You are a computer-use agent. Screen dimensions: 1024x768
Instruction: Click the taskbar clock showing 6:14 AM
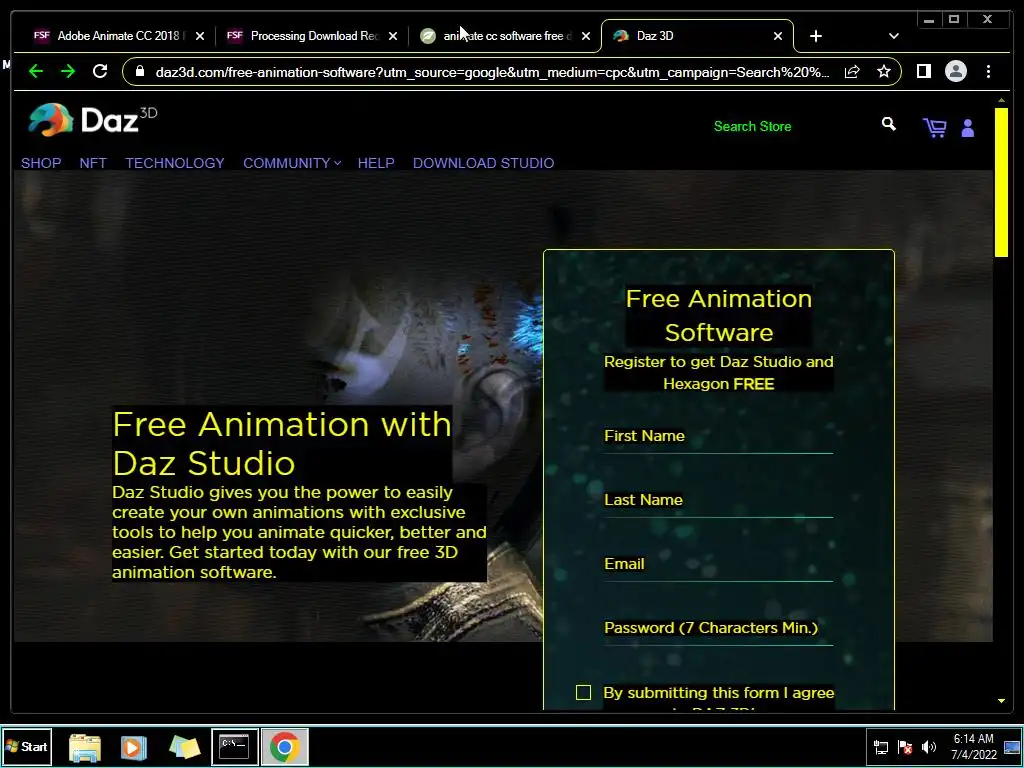click(974, 746)
